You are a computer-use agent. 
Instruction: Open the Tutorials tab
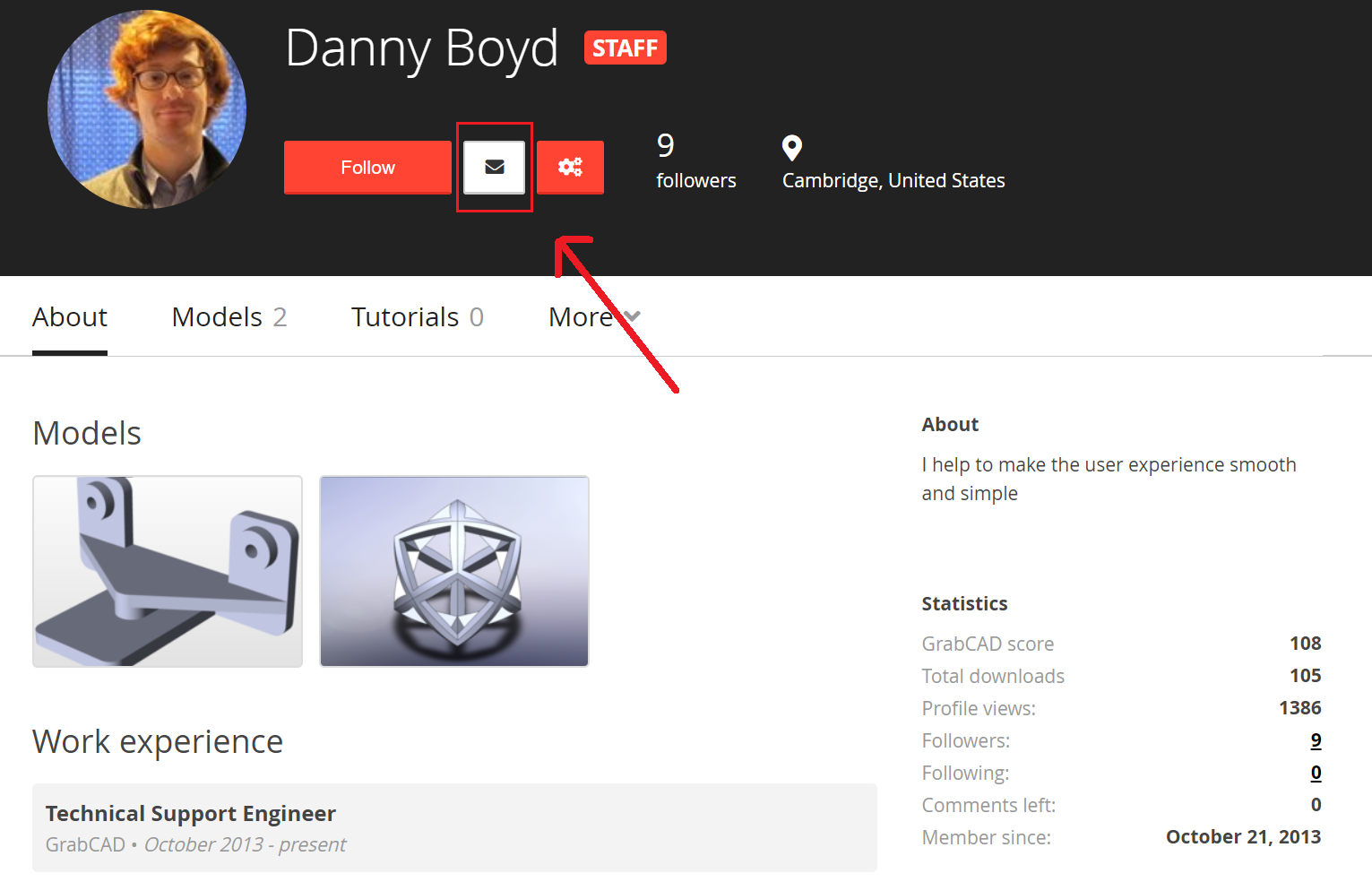point(417,317)
